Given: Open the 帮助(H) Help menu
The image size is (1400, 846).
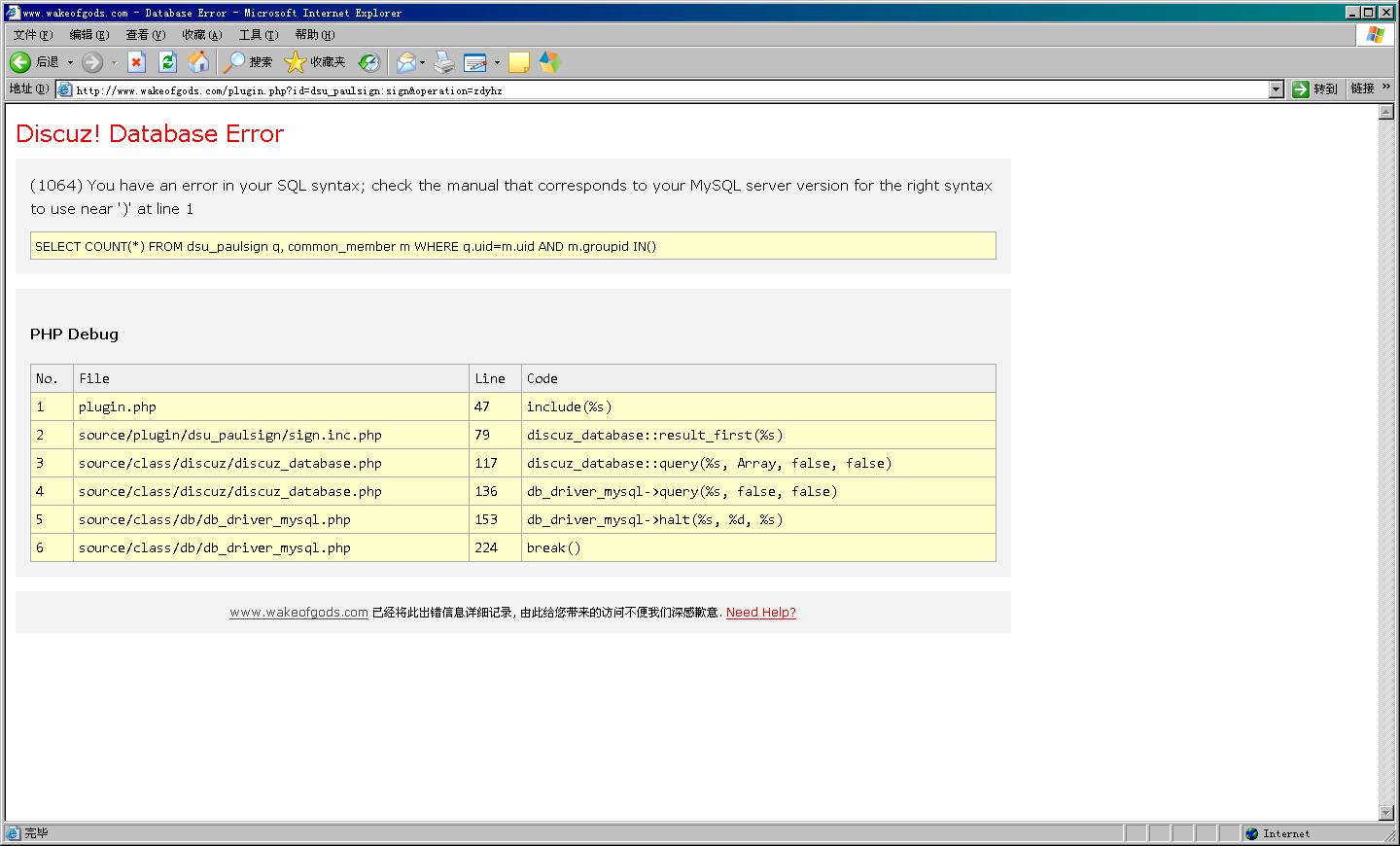Looking at the screenshot, I should pos(315,35).
